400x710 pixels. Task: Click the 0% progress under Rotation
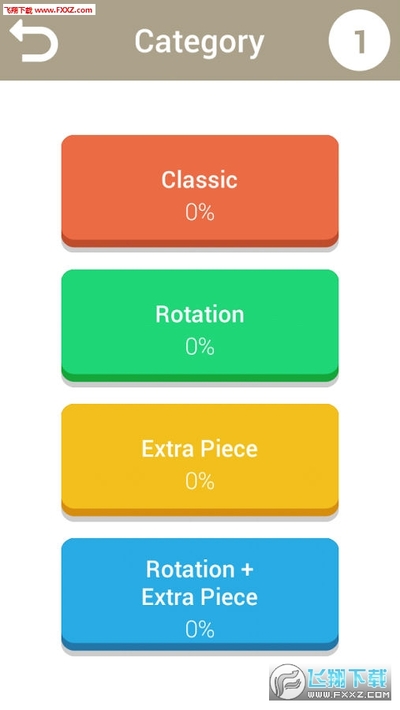(x=200, y=347)
